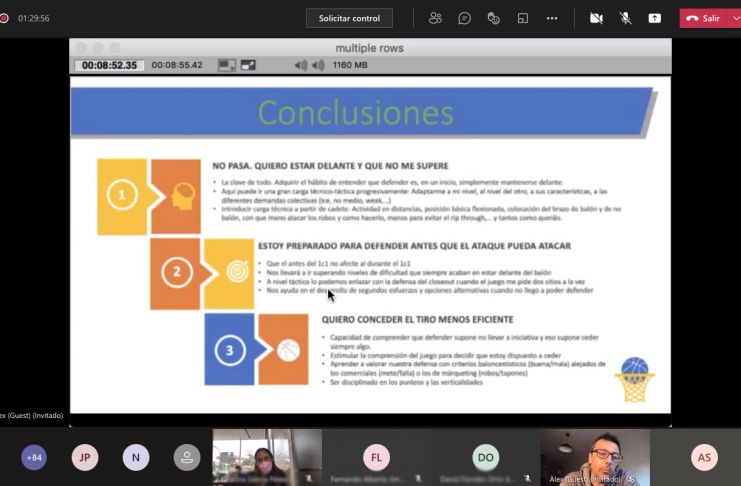Select the FL participant avatar

click(x=376, y=457)
